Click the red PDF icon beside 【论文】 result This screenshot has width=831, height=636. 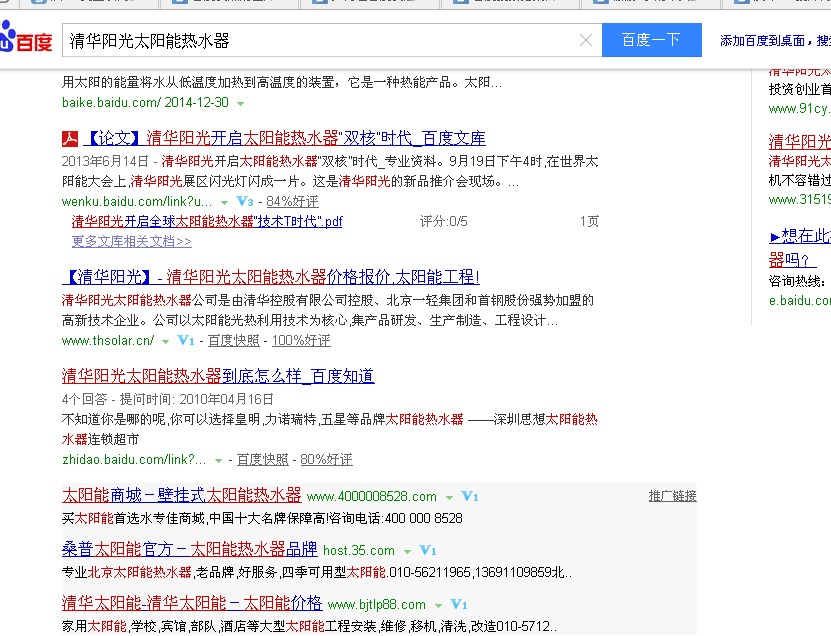pyautogui.click(x=70, y=139)
